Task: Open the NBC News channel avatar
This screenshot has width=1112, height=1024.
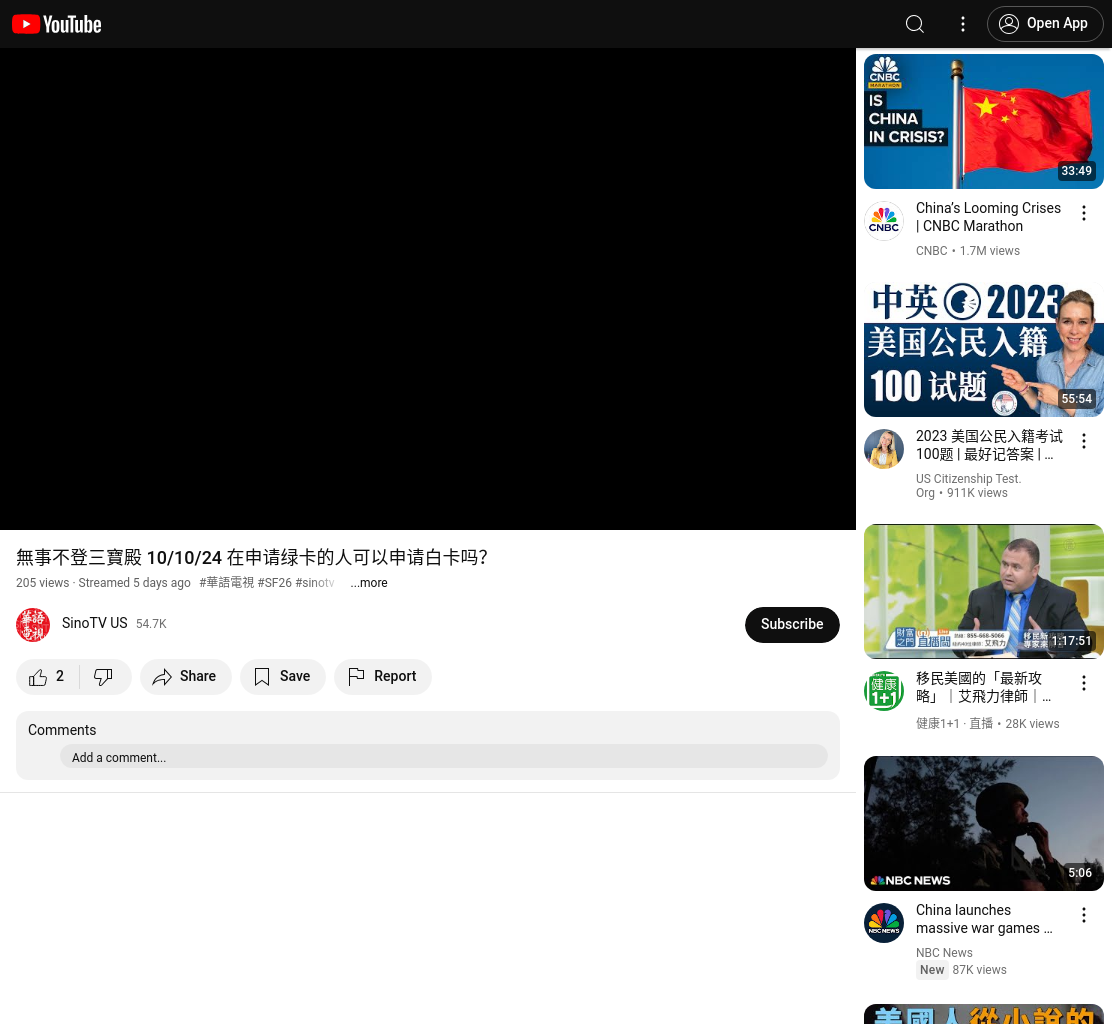Action: (x=884, y=923)
